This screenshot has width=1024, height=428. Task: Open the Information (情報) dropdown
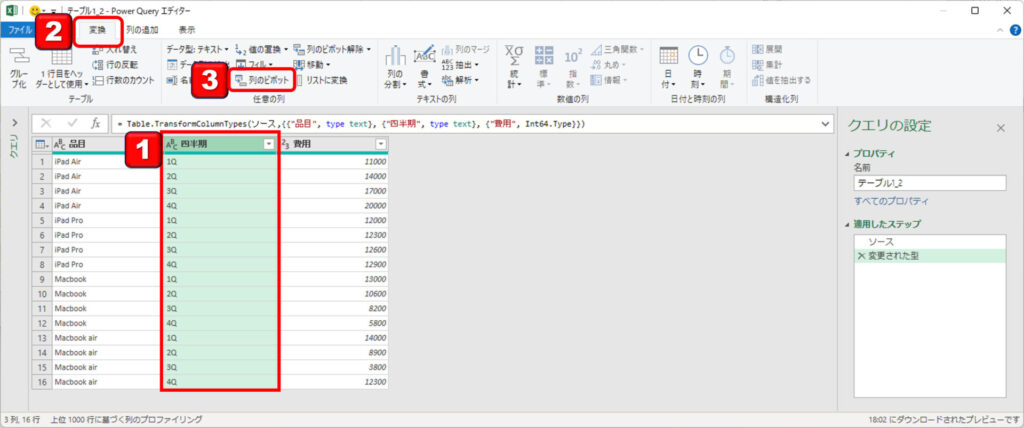click(608, 80)
